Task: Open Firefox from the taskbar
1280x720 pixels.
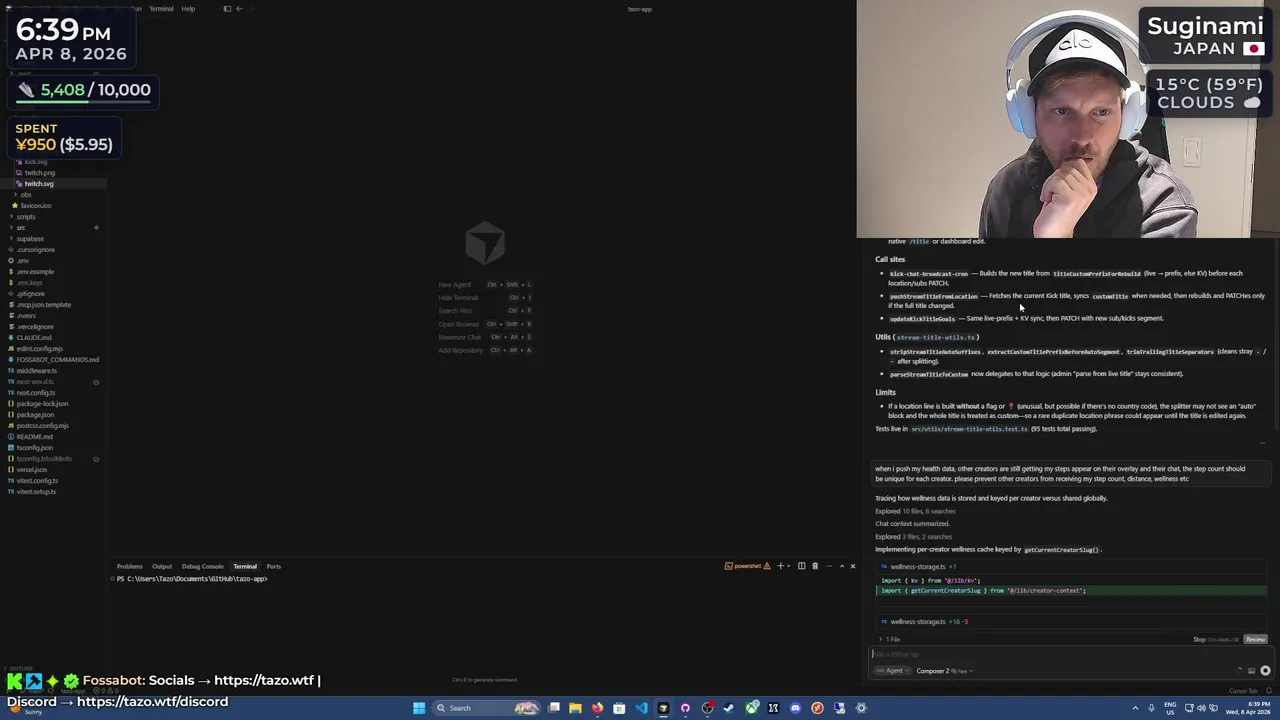Action: [x=597, y=708]
